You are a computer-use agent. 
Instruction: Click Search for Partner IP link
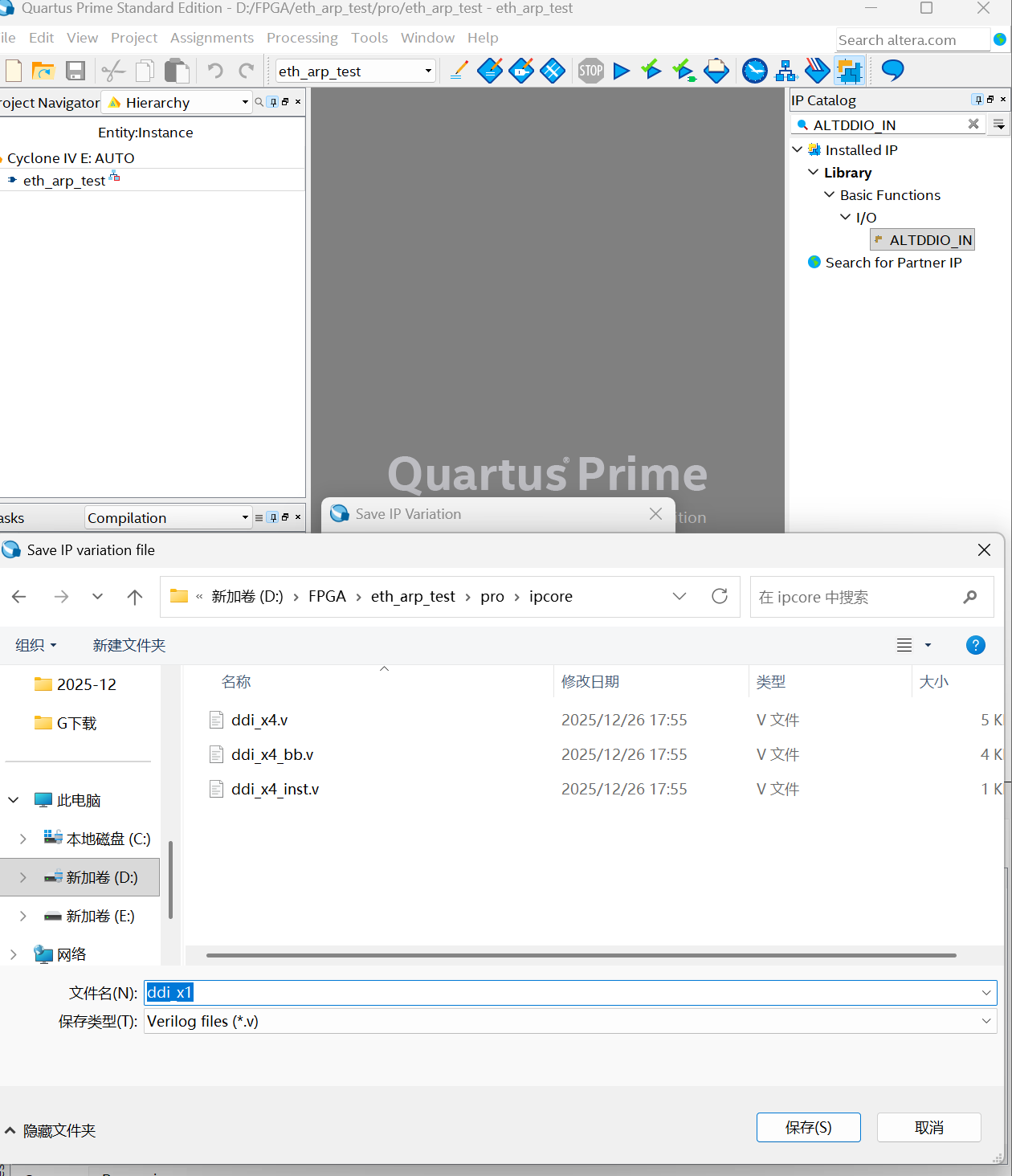[893, 262]
